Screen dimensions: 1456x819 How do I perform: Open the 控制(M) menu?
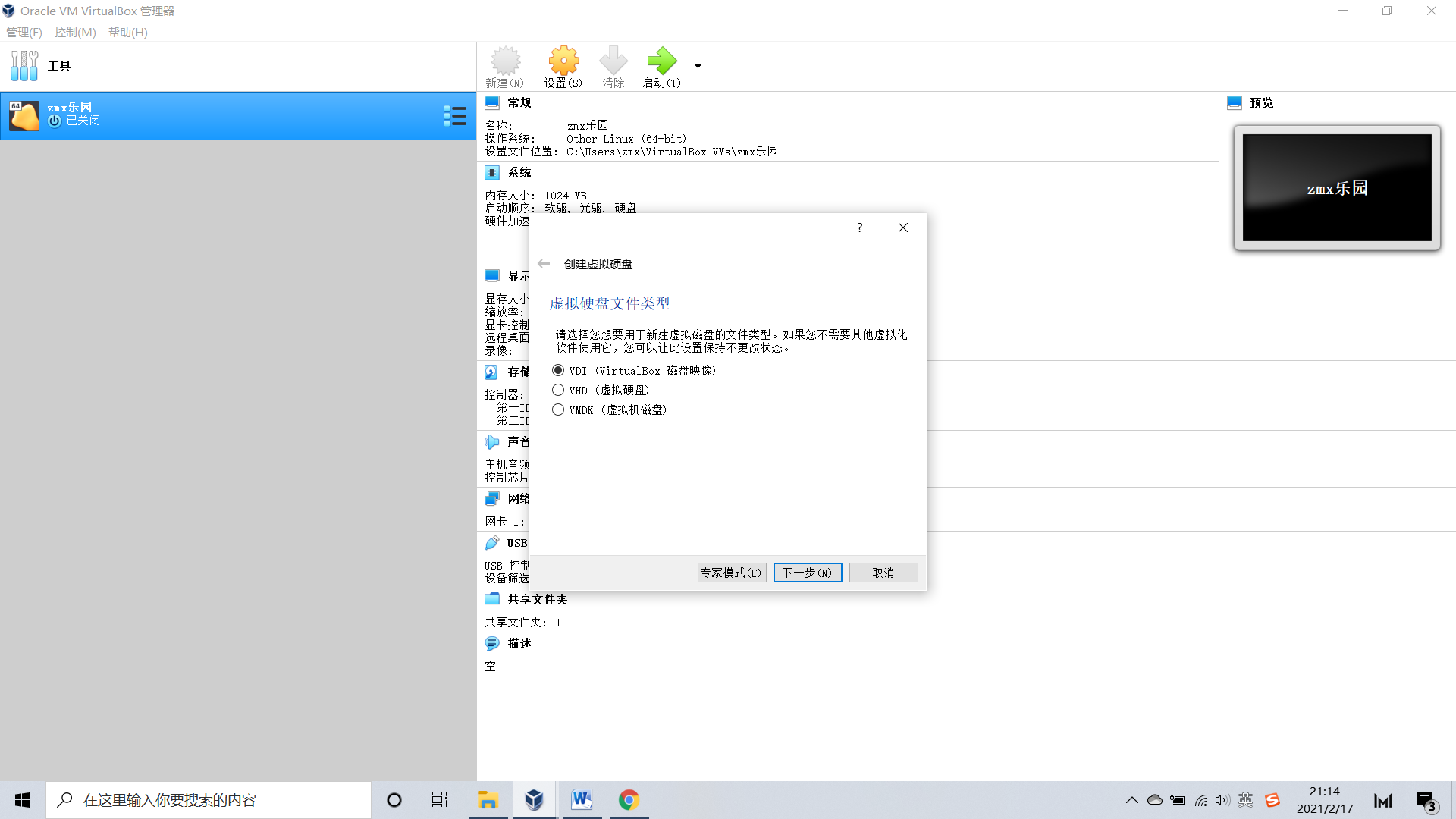75,33
